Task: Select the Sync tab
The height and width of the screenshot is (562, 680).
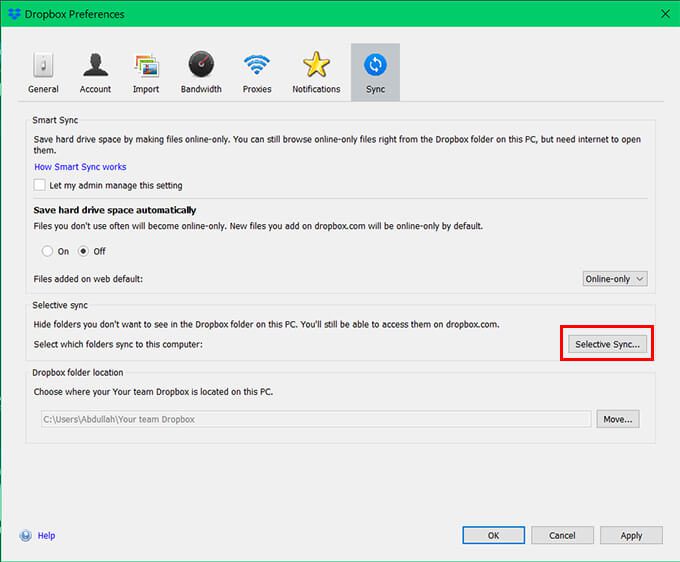Action: click(375, 72)
